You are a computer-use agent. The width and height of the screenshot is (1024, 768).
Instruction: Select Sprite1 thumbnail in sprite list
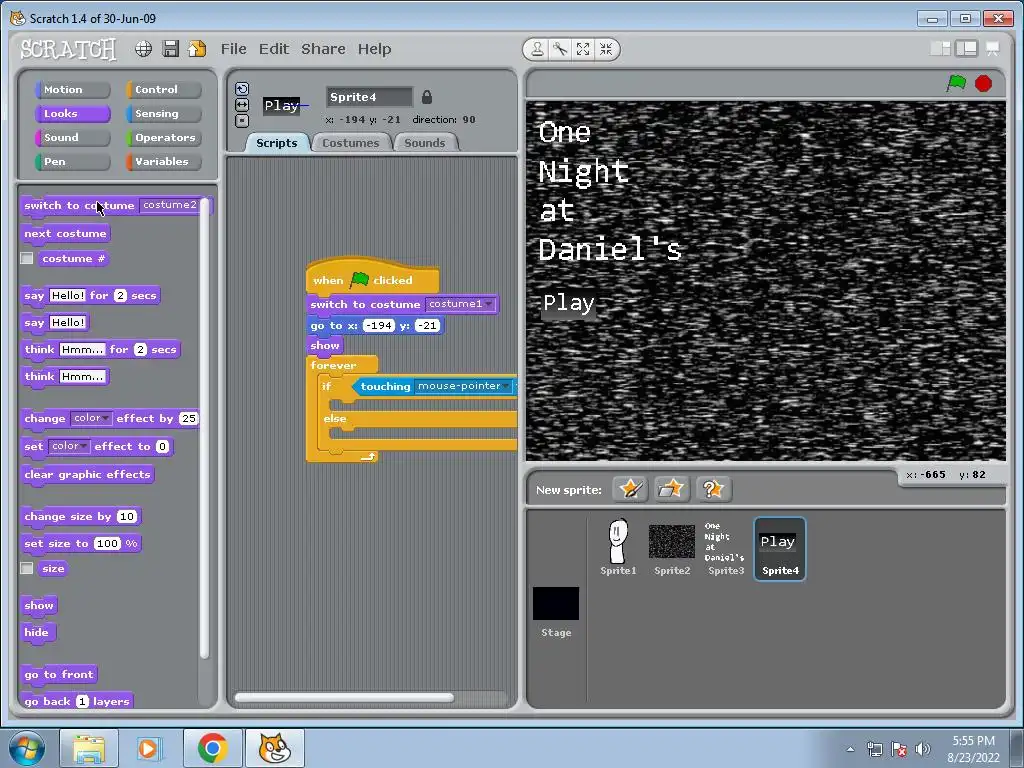[x=618, y=548]
